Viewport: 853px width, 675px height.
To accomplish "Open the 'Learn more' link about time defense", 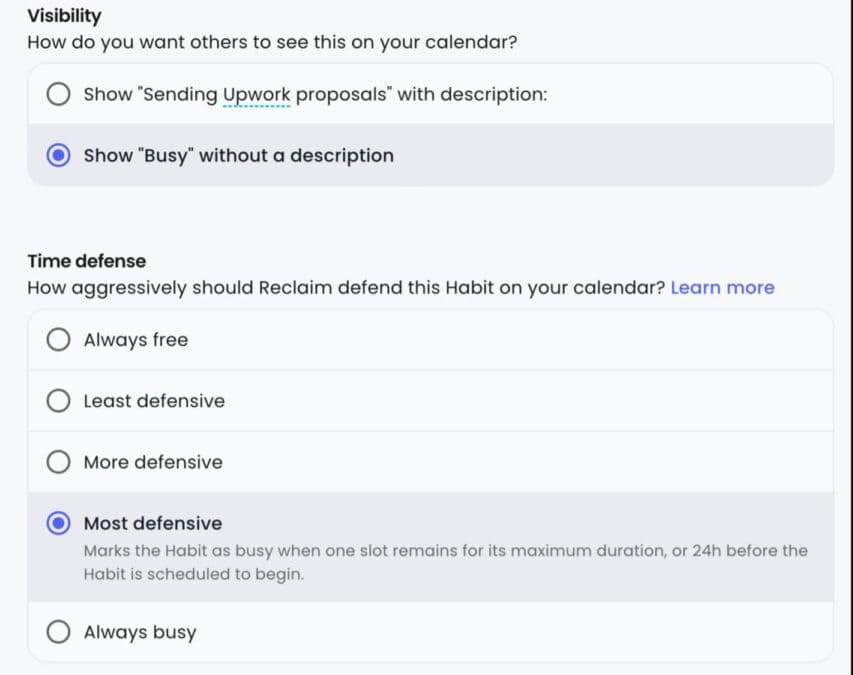I will coord(722,287).
